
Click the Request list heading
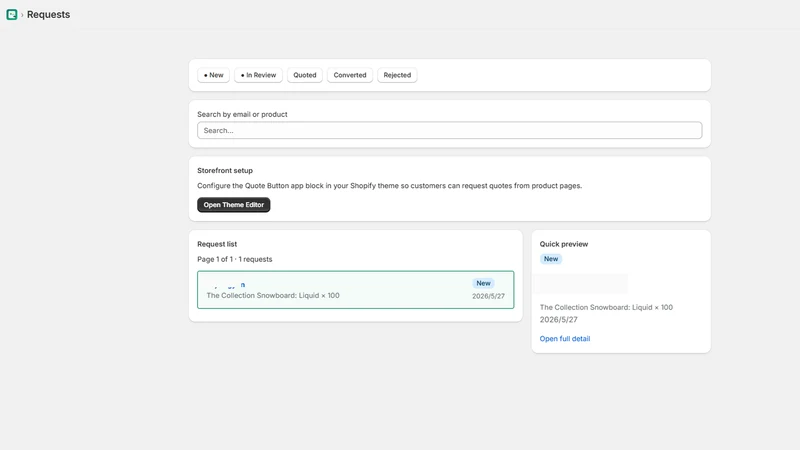click(x=217, y=244)
